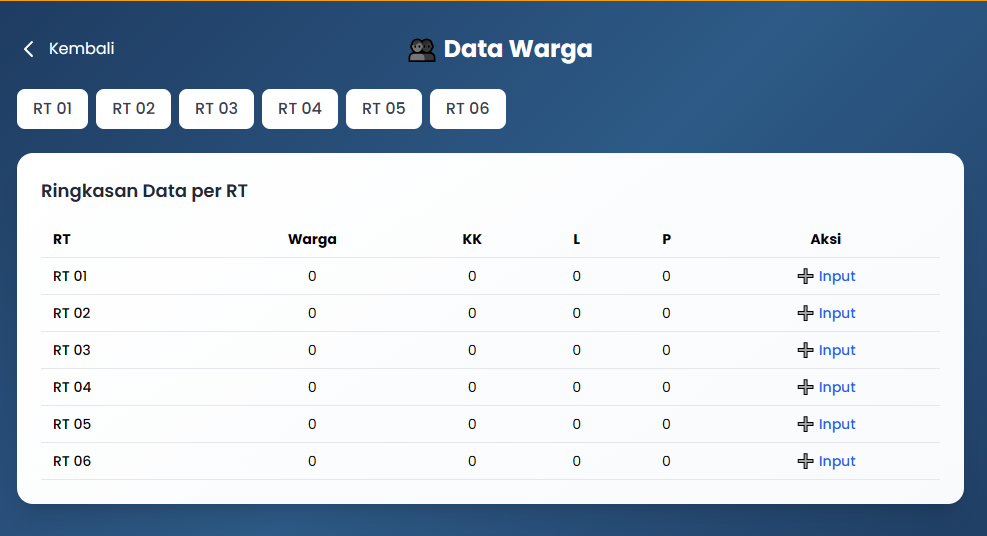Click the Input link for RT 06
Screen dimensions: 987x536
tap(837, 462)
